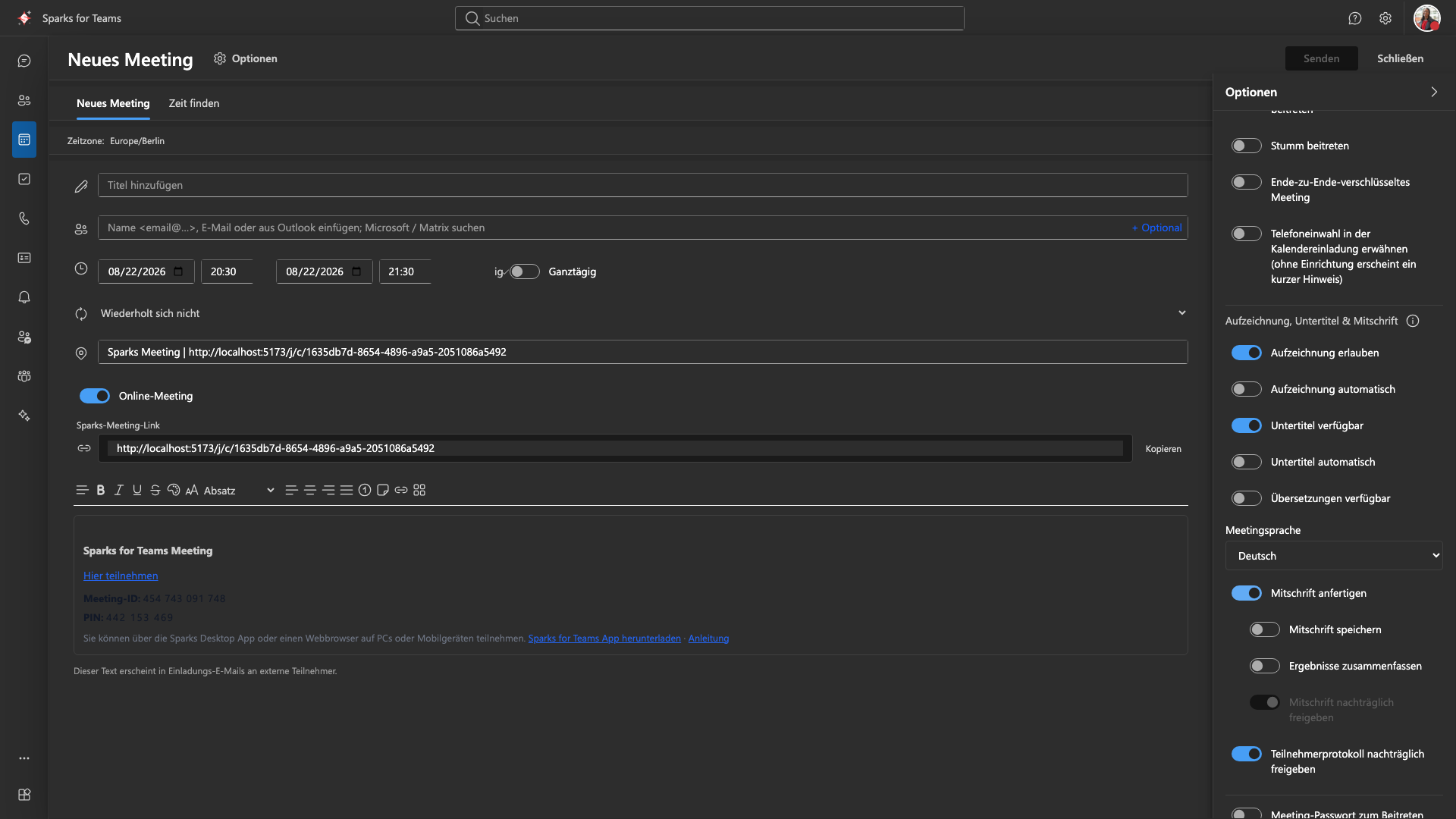This screenshot has height=819, width=1456.
Task: Switch to the Neues Meeting tab
Action: (113, 103)
